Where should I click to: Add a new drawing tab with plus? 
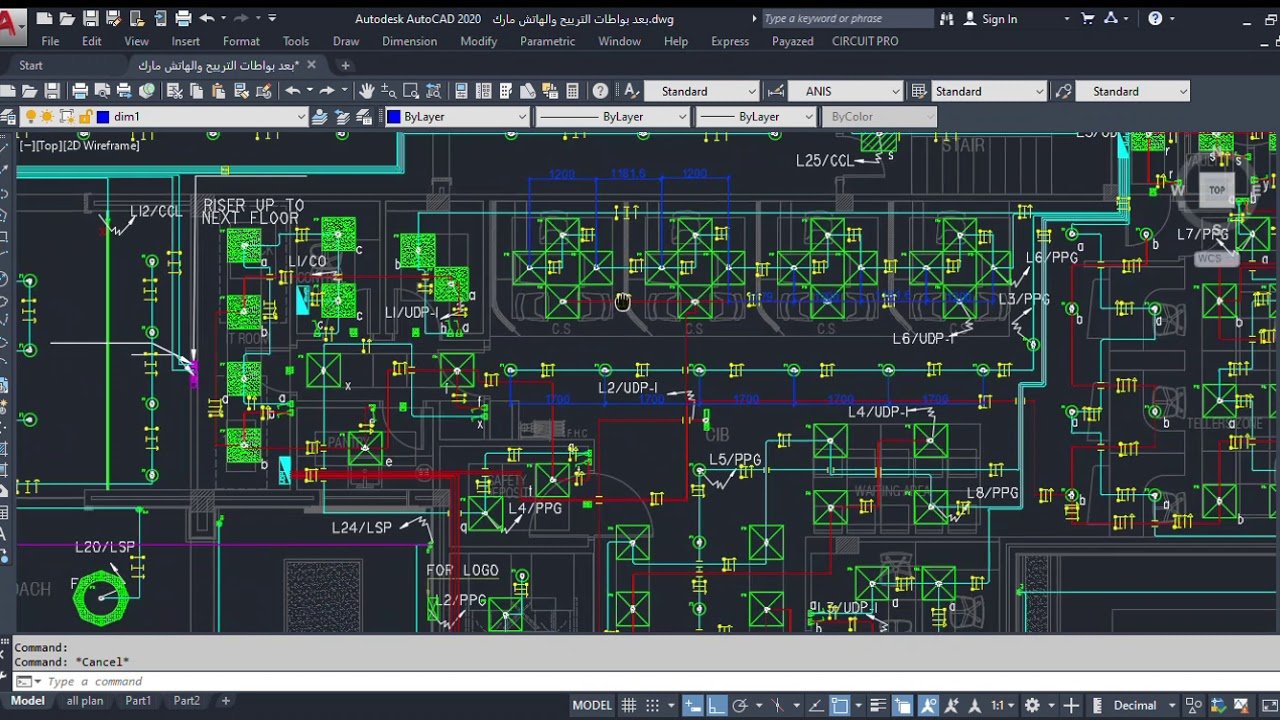[345, 65]
